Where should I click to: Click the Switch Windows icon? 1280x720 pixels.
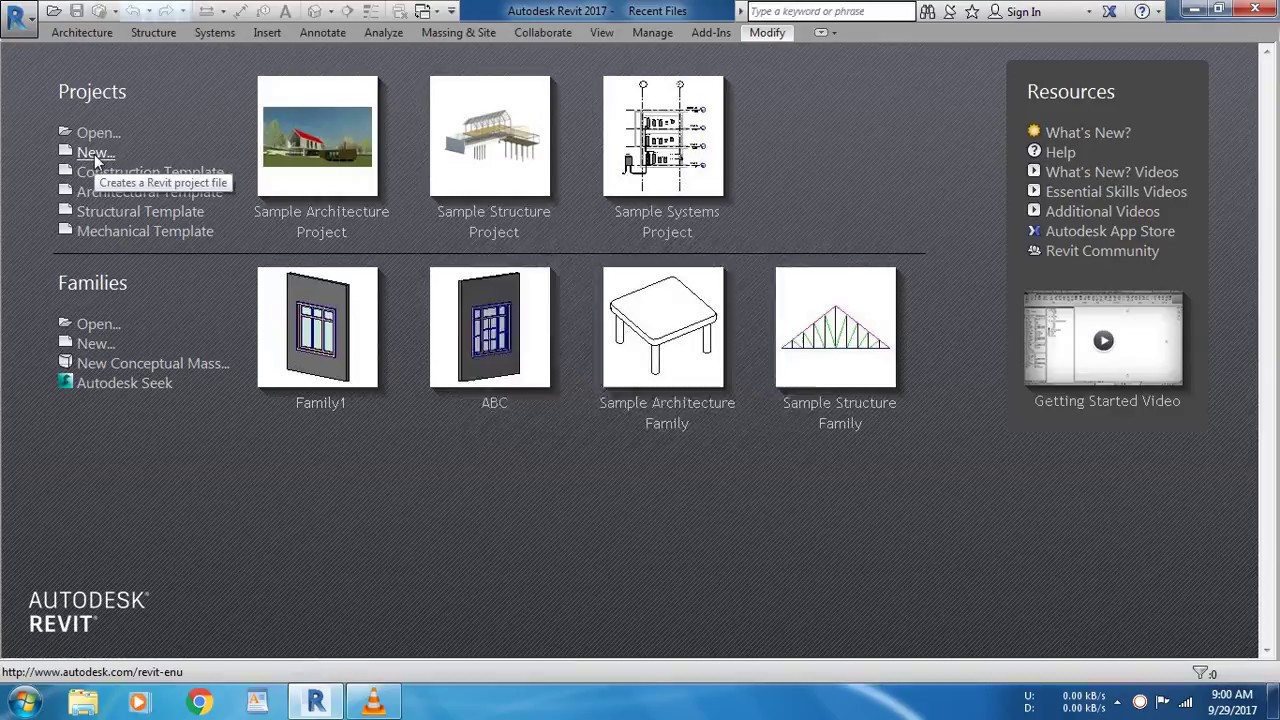tap(423, 11)
